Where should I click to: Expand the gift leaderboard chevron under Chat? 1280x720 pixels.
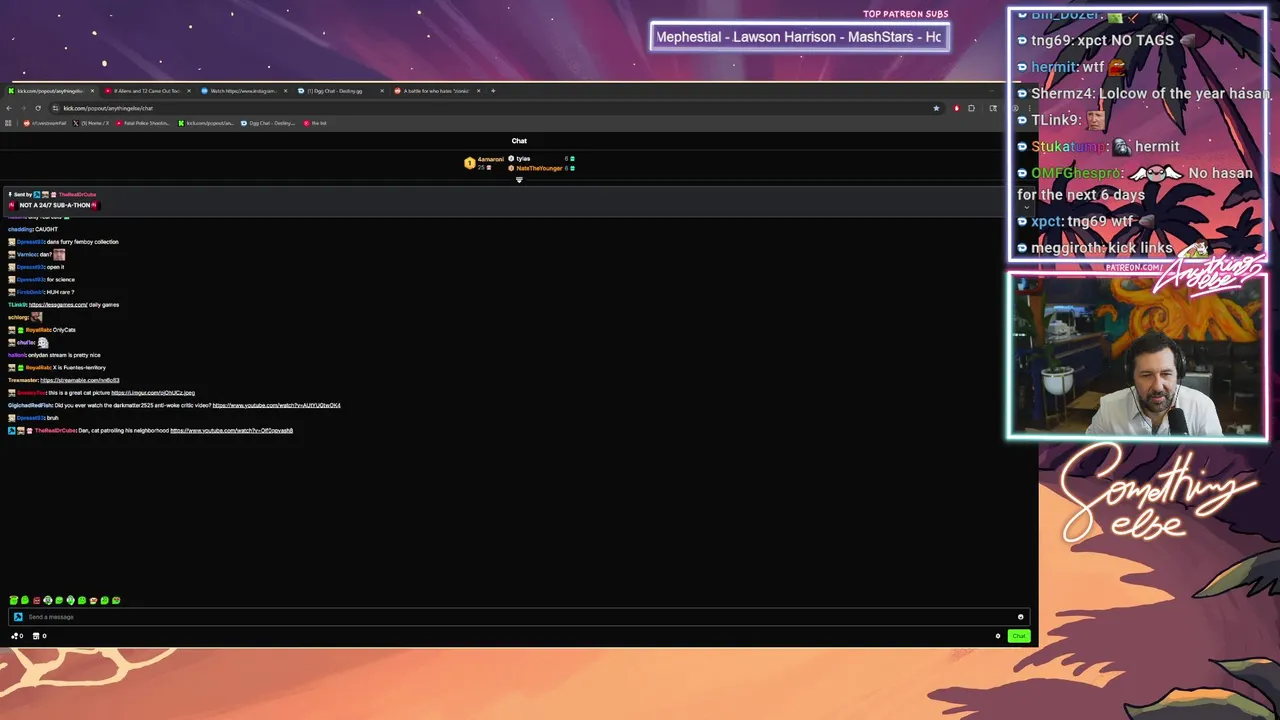(519, 180)
